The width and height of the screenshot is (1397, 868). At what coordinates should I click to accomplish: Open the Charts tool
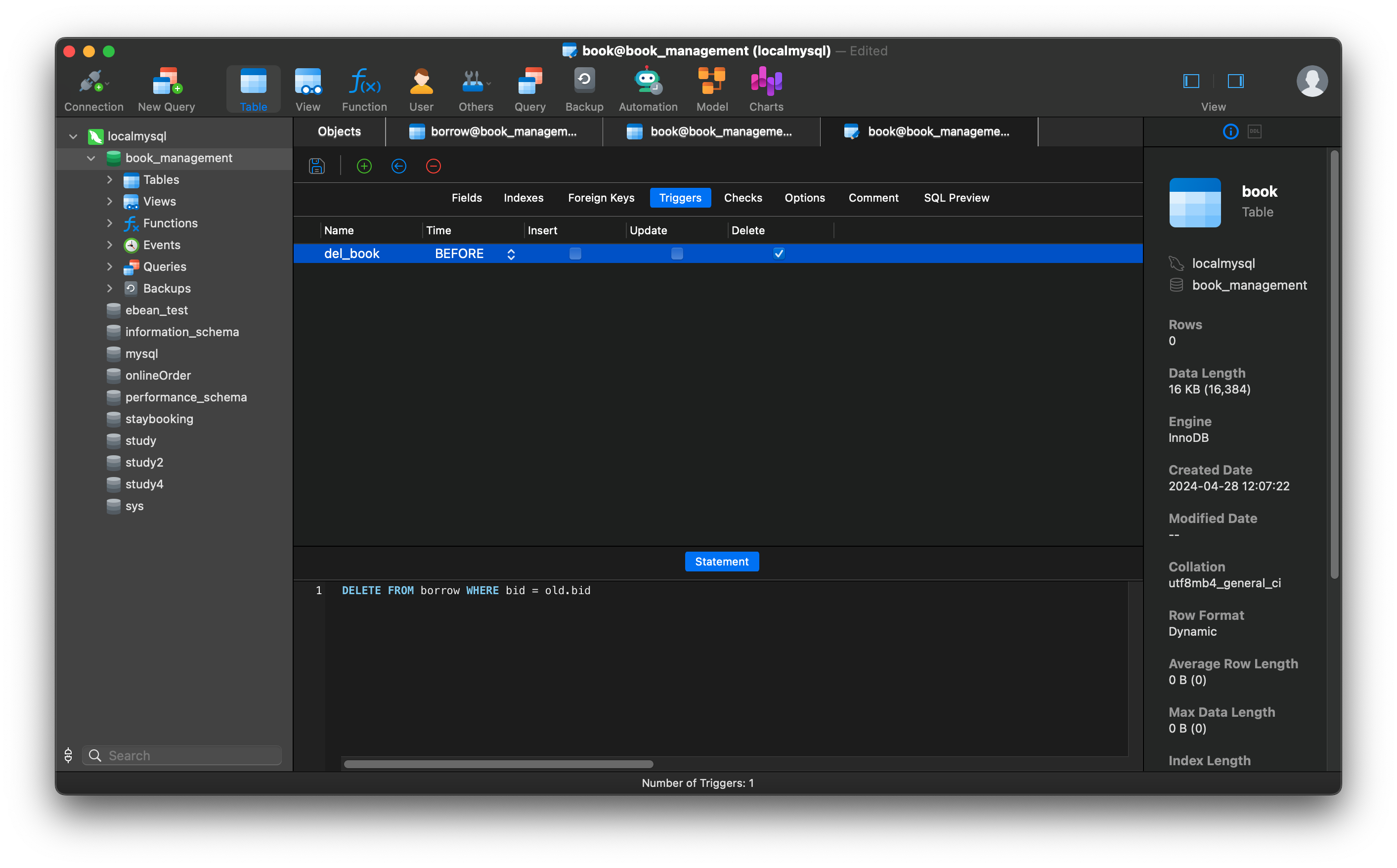766,88
